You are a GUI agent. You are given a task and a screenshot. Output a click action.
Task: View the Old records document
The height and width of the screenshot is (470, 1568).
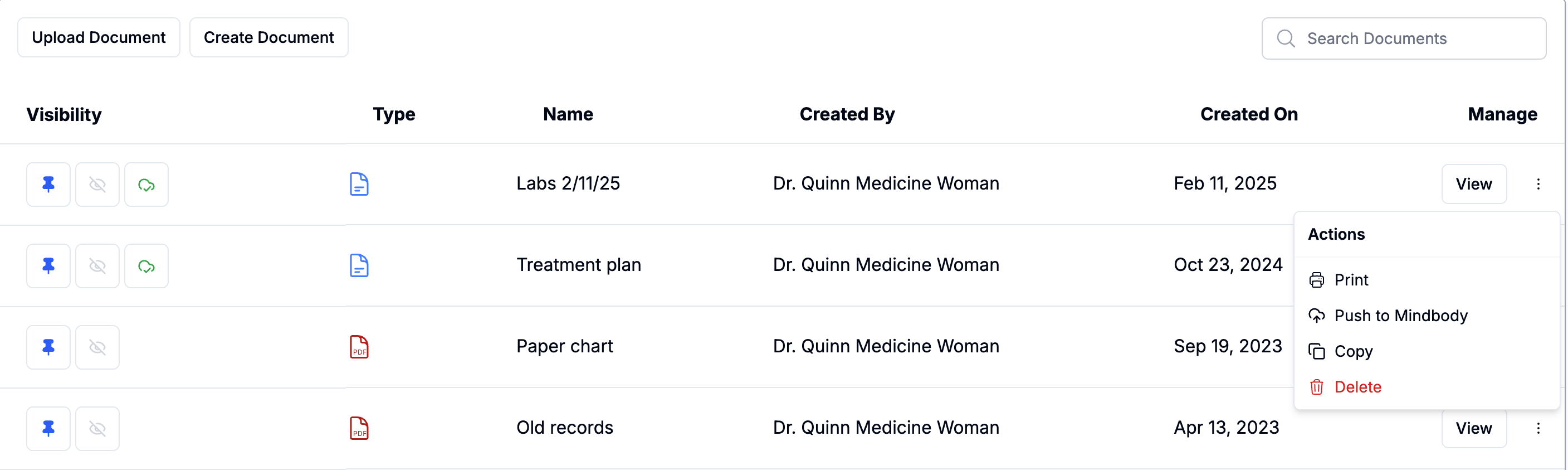coord(1473,428)
